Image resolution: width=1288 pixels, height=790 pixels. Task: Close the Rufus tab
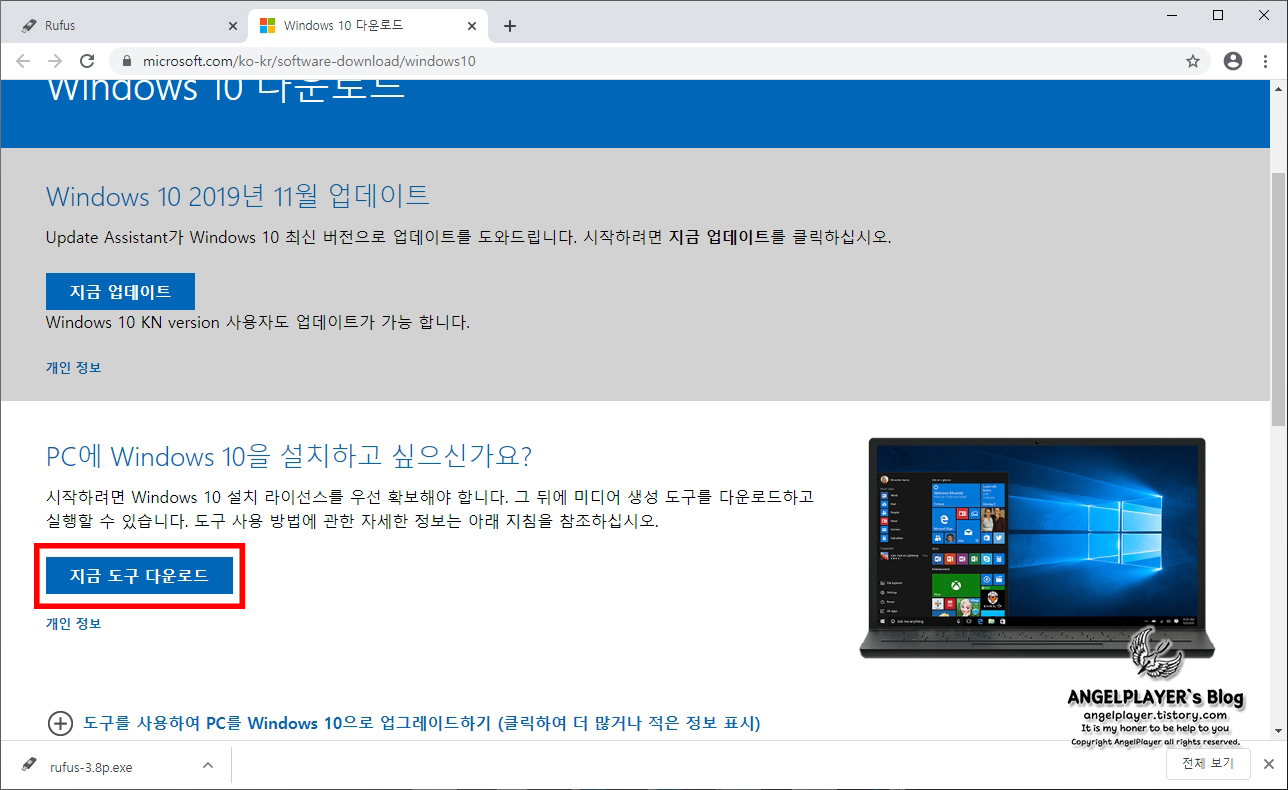(232, 26)
